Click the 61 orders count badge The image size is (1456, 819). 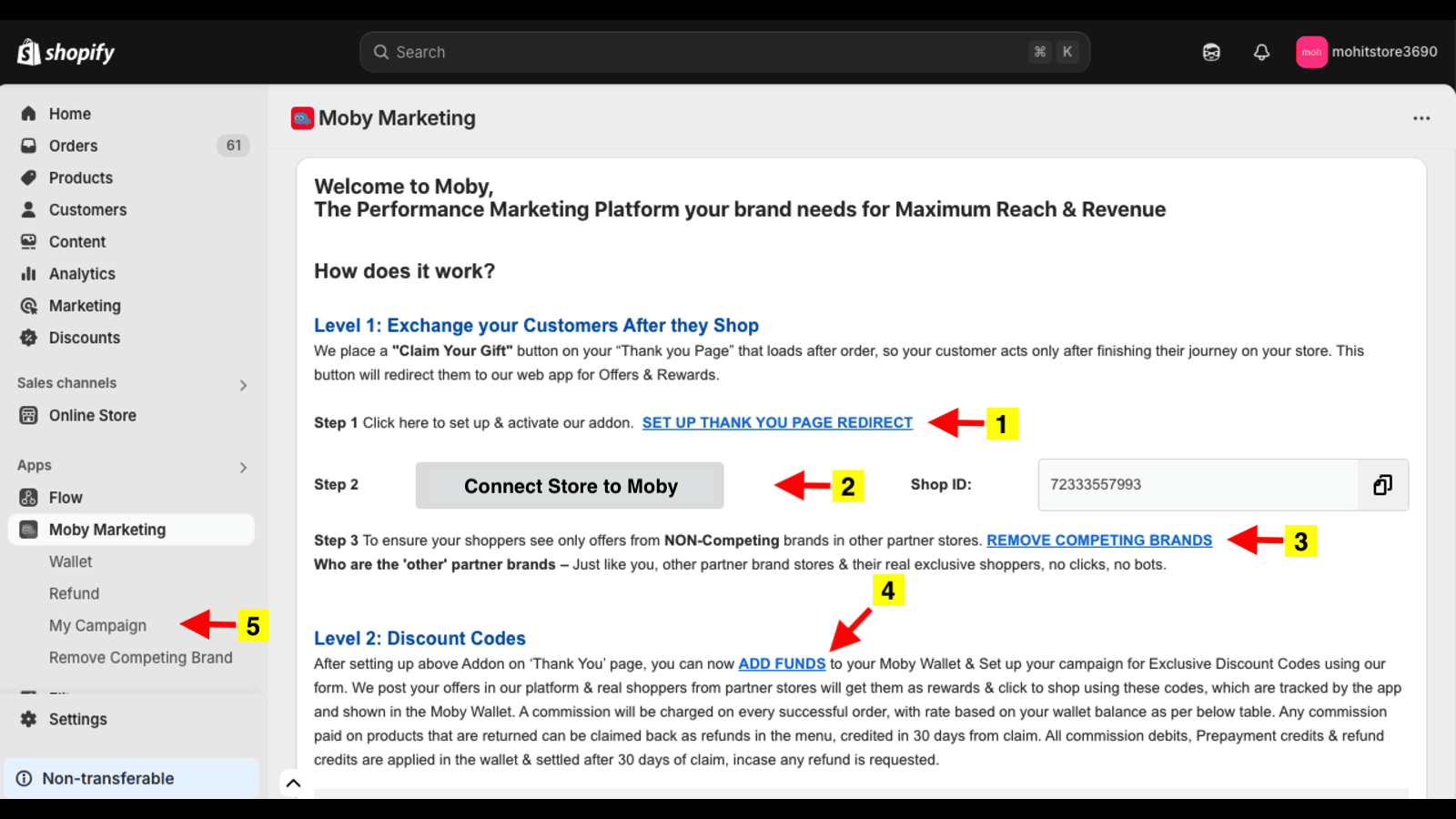tap(234, 146)
